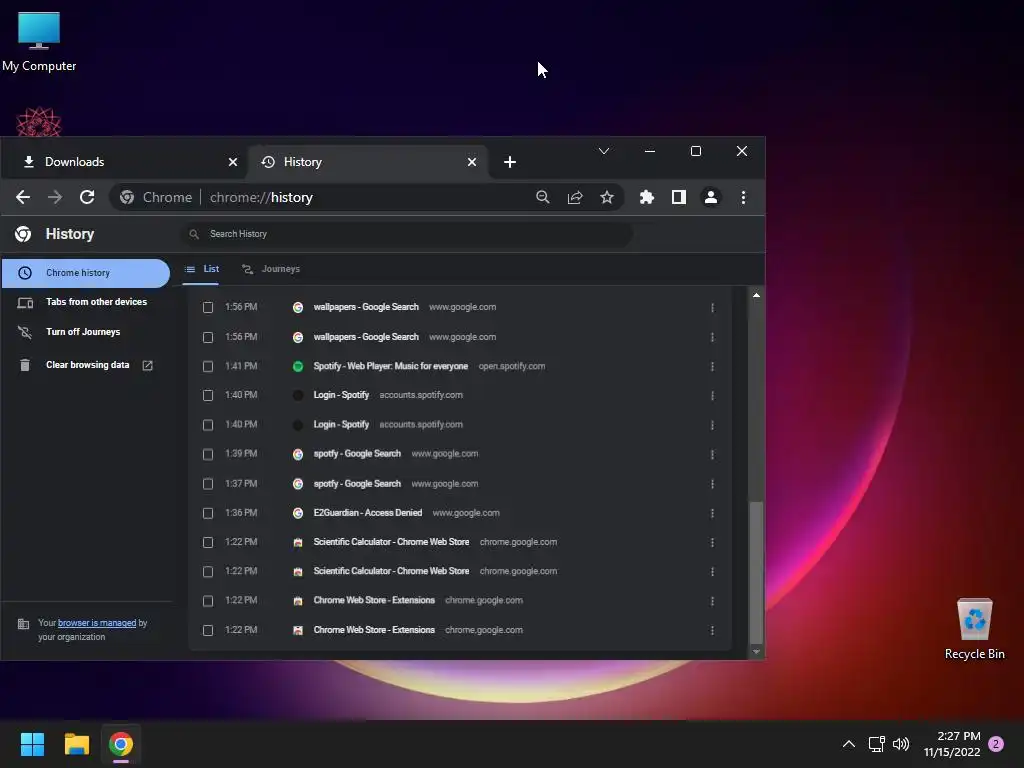Viewport: 1024px width, 768px height.
Task: Select the History tab
Action: pos(368,162)
